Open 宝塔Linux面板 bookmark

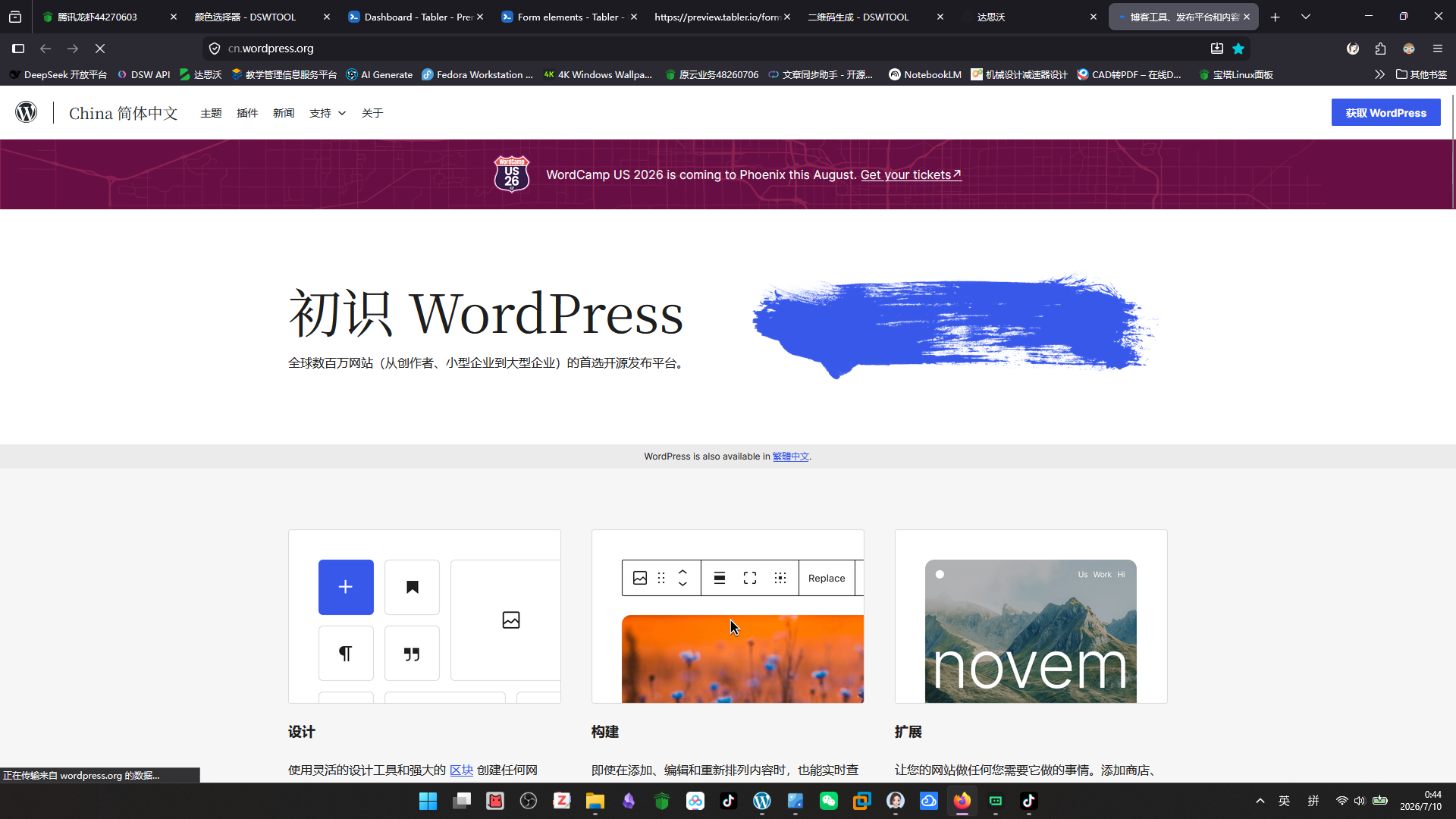coord(1236,74)
